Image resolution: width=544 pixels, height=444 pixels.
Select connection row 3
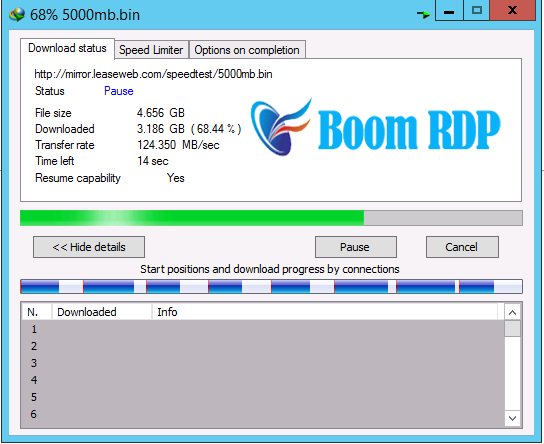coord(263,363)
